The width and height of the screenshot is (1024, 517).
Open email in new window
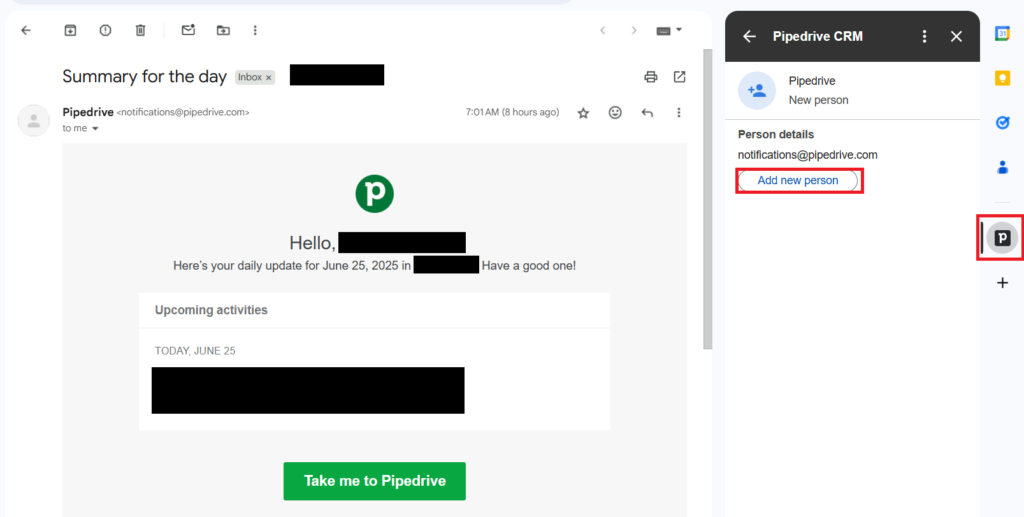click(680, 77)
